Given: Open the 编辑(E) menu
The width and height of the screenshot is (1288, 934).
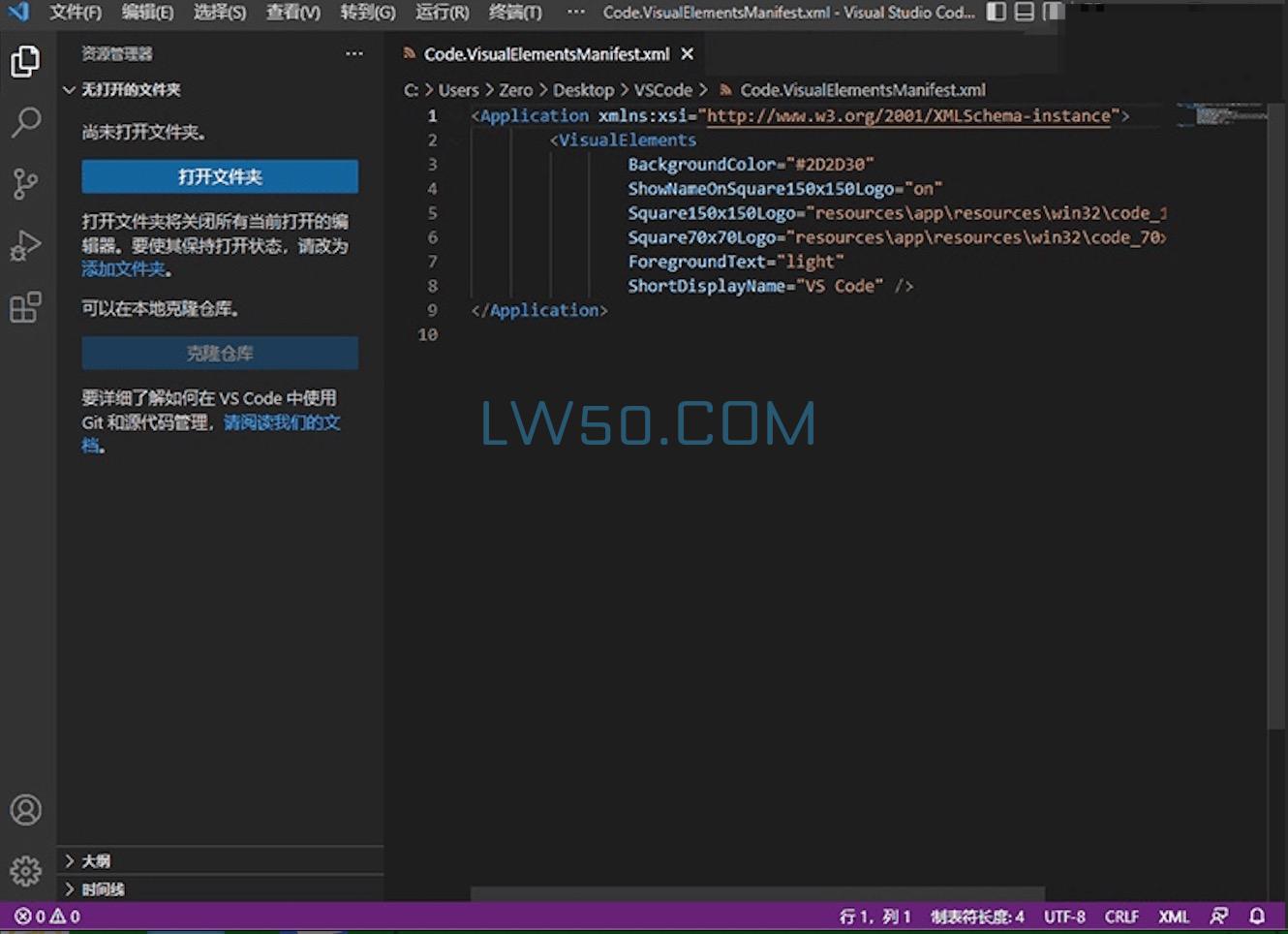Looking at the screenshot, I should [147, 13].
